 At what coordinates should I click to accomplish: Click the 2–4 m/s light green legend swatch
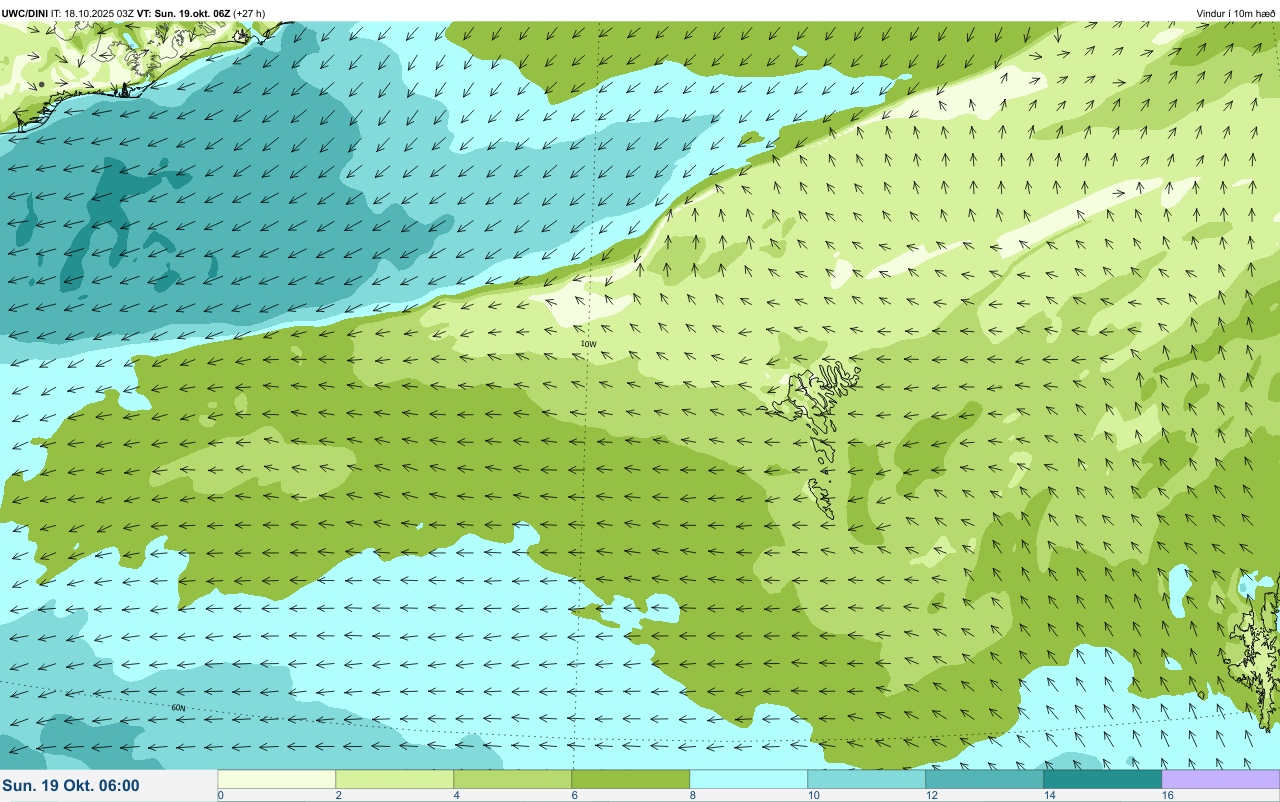(395, 779)
